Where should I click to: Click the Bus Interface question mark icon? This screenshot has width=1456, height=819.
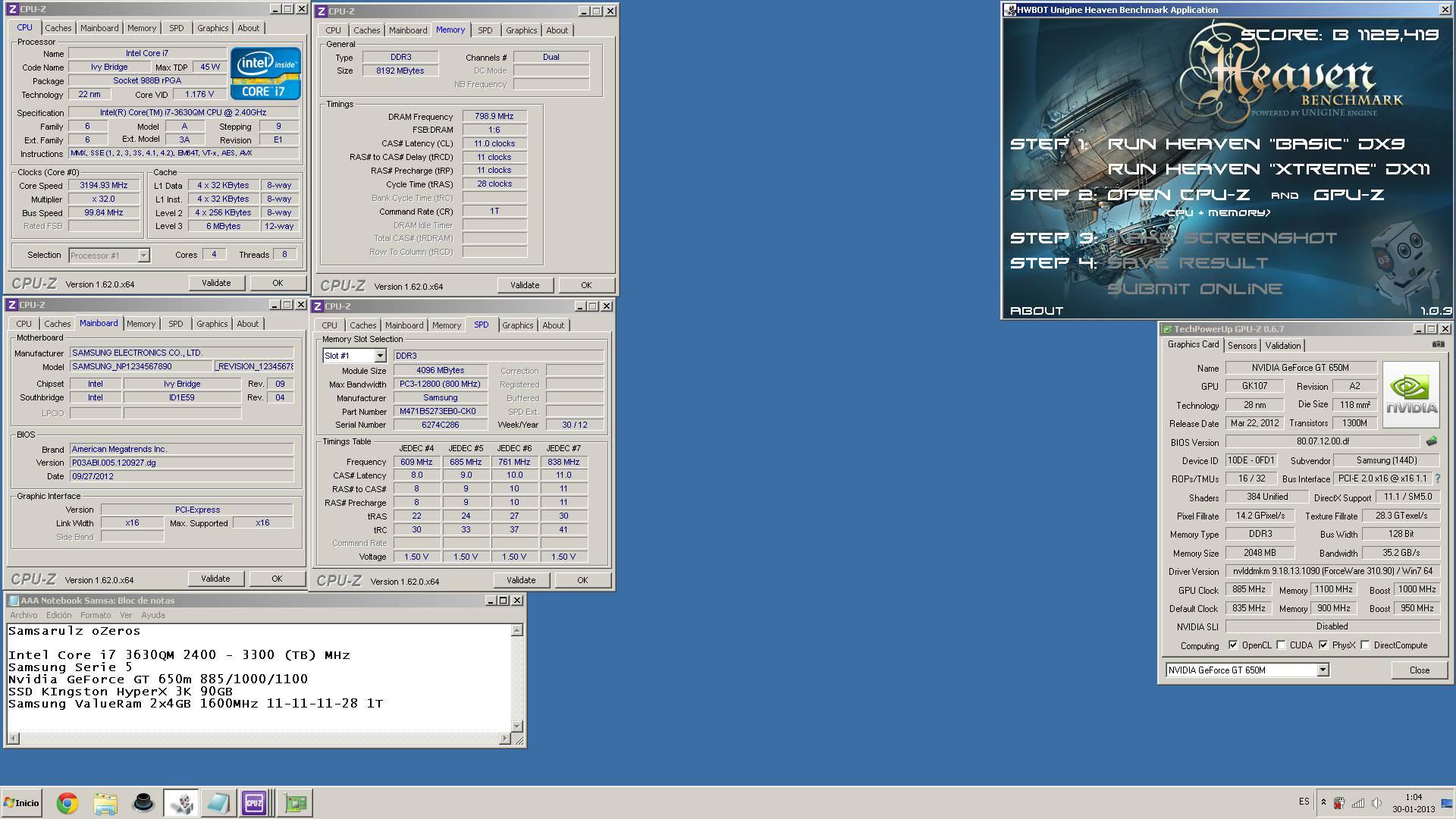1438,479
